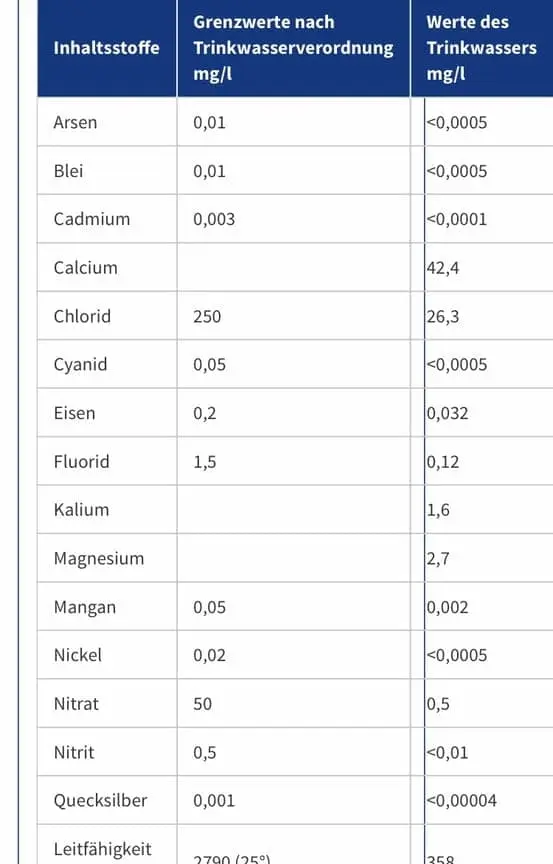Viewport: 553px width, 864px height.
Task: Click the Kalium measured value 1,6
Action: [438, 510]
